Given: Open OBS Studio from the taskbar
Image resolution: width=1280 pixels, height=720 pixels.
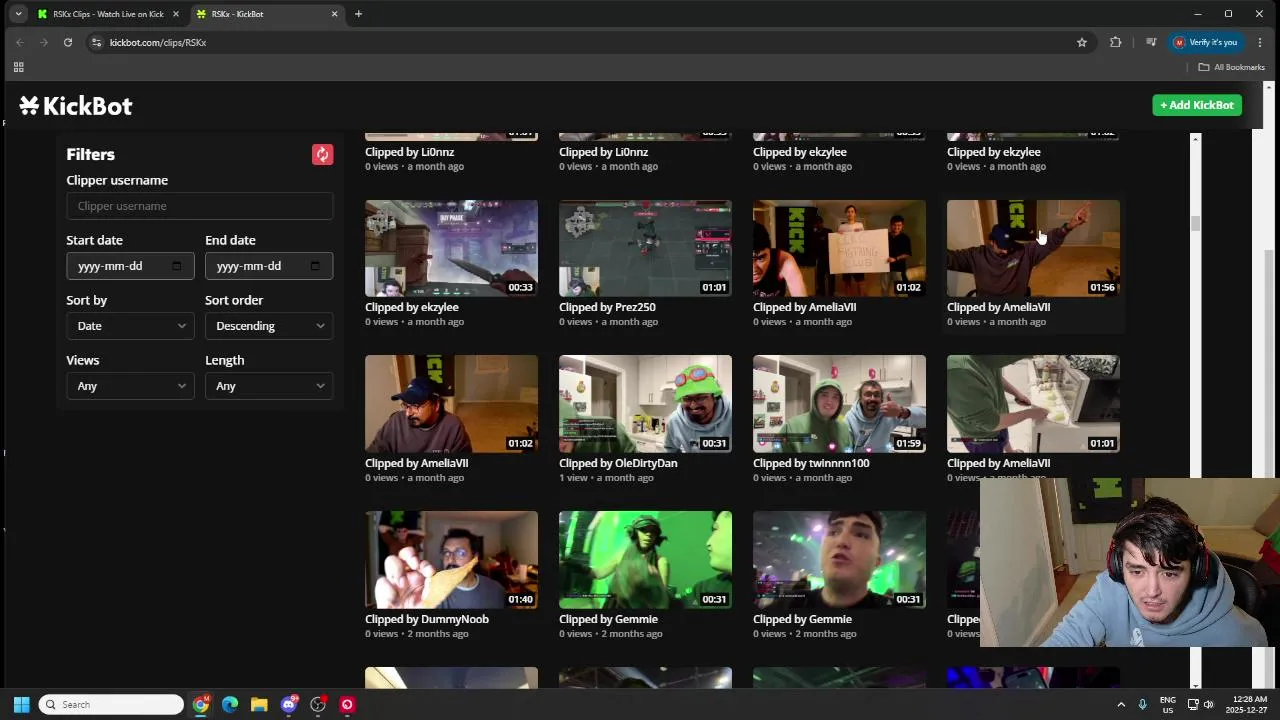Looking at the screenshot, I should [x=318, y=704].
